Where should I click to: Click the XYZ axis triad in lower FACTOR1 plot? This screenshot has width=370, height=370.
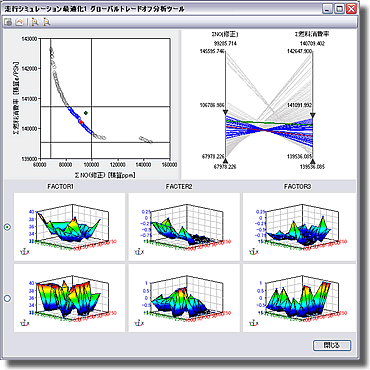25,323
